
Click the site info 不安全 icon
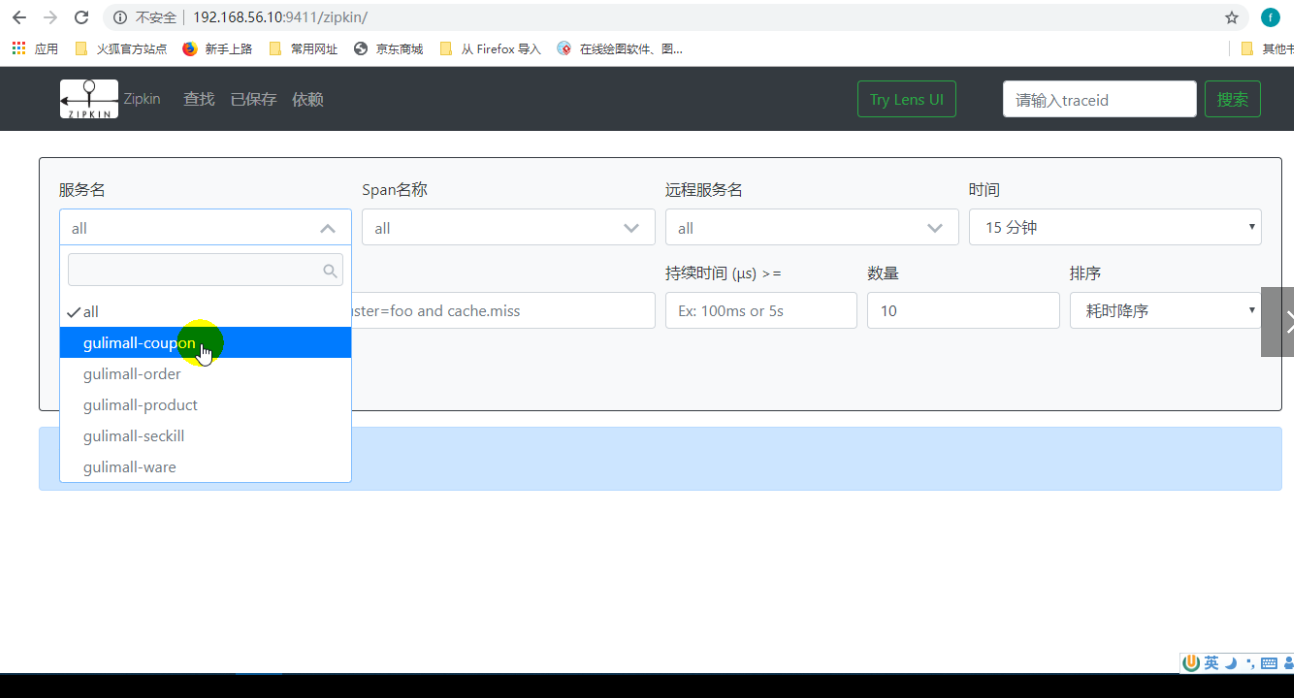[120, 17]
